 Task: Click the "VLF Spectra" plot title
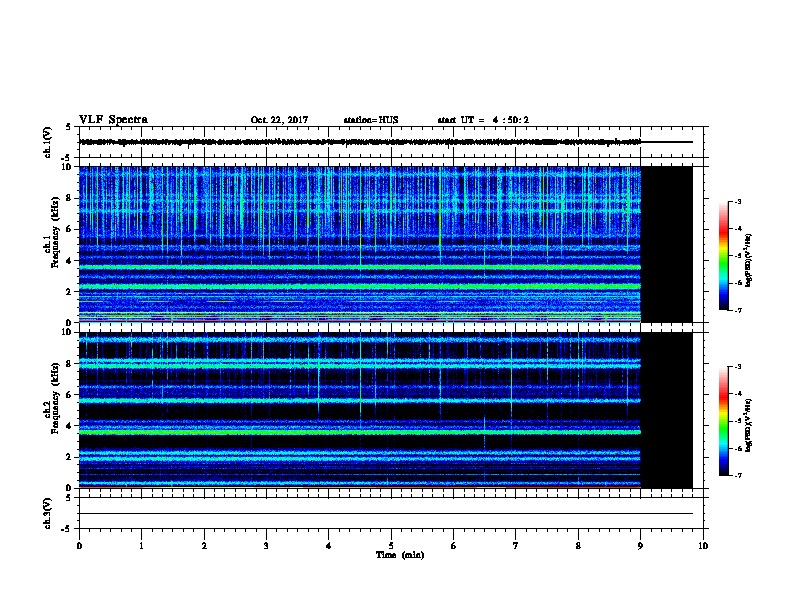click(x=113, y=120)
